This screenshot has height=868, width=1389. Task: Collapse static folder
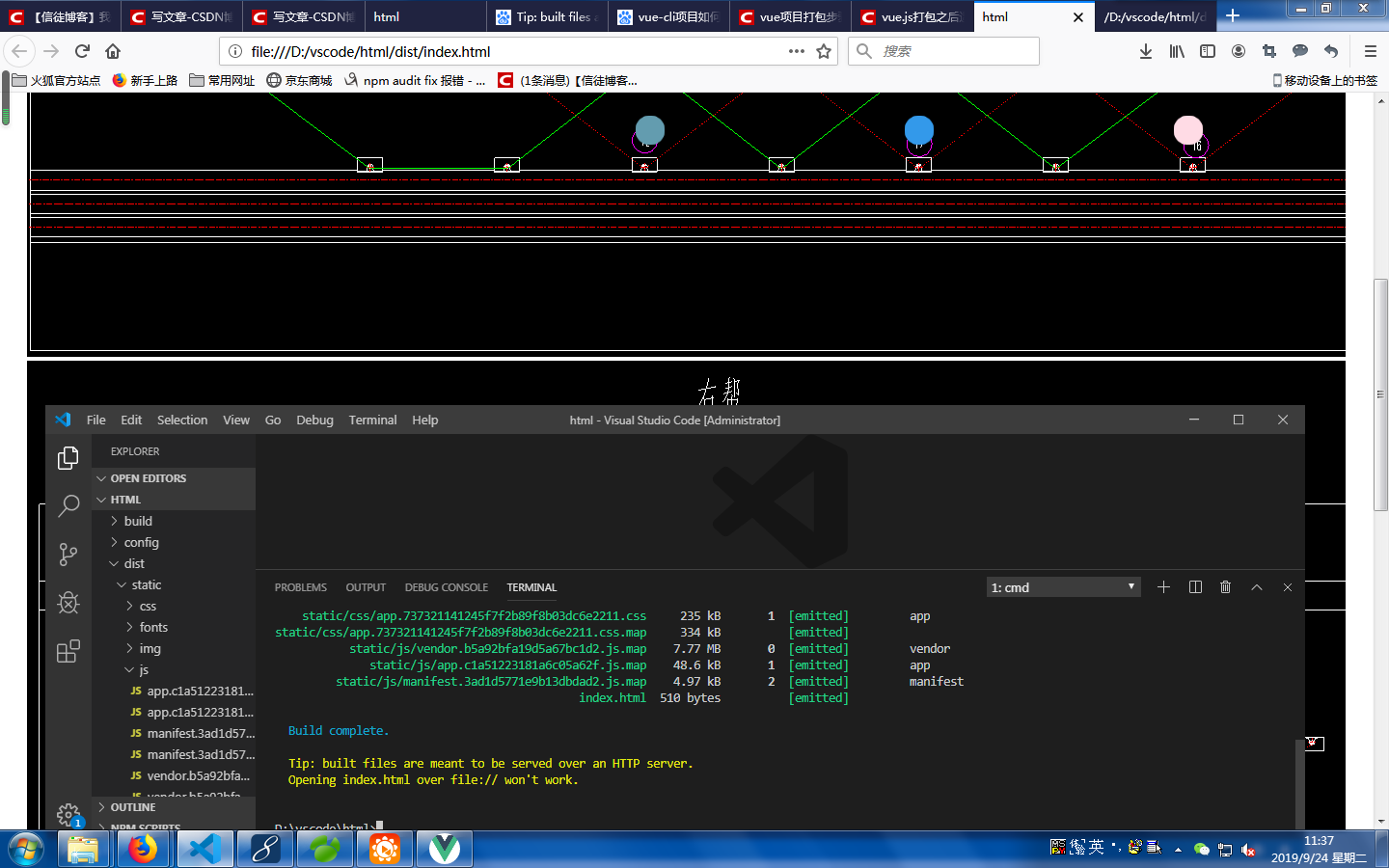[174, 584]
